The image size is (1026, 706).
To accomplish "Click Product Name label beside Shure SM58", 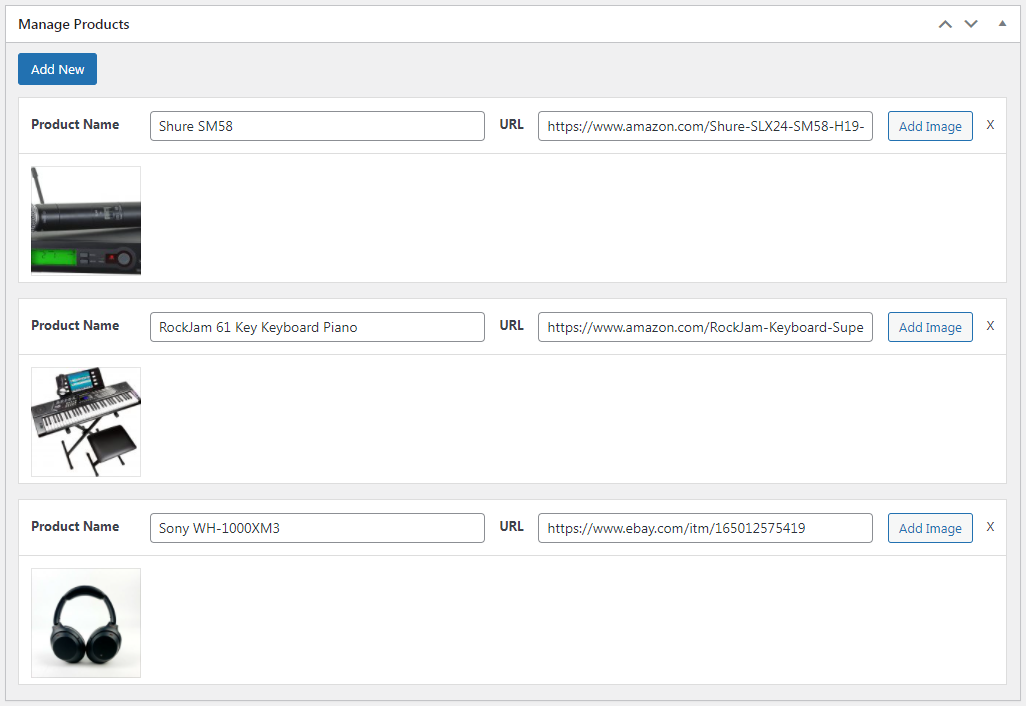I will 75,124.
